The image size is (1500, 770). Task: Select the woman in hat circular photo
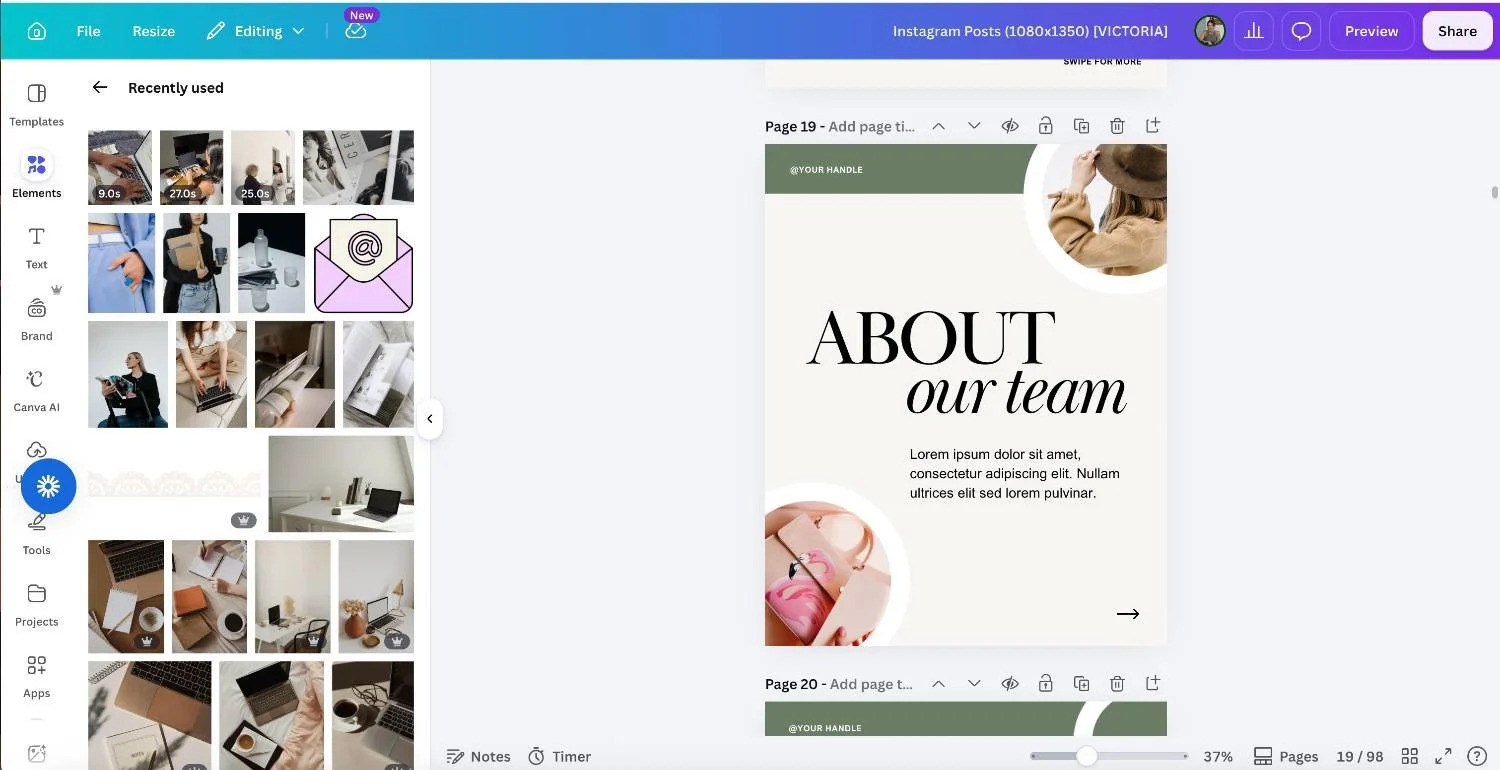click(1104, 210)
